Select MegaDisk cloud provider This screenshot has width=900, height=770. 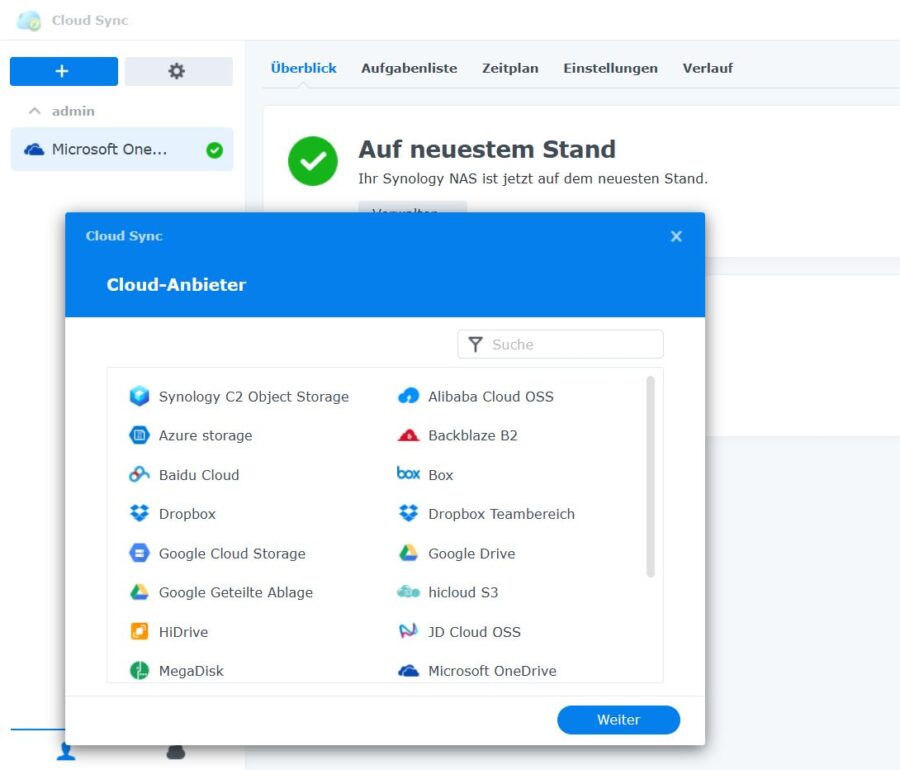click(139, 670)
